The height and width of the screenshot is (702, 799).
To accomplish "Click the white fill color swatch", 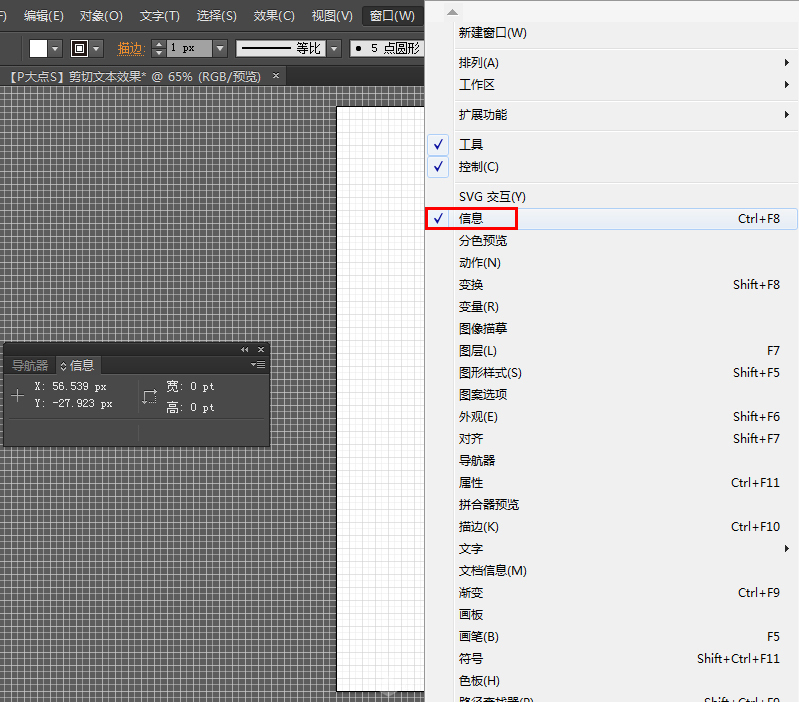I will click(38, 48).
